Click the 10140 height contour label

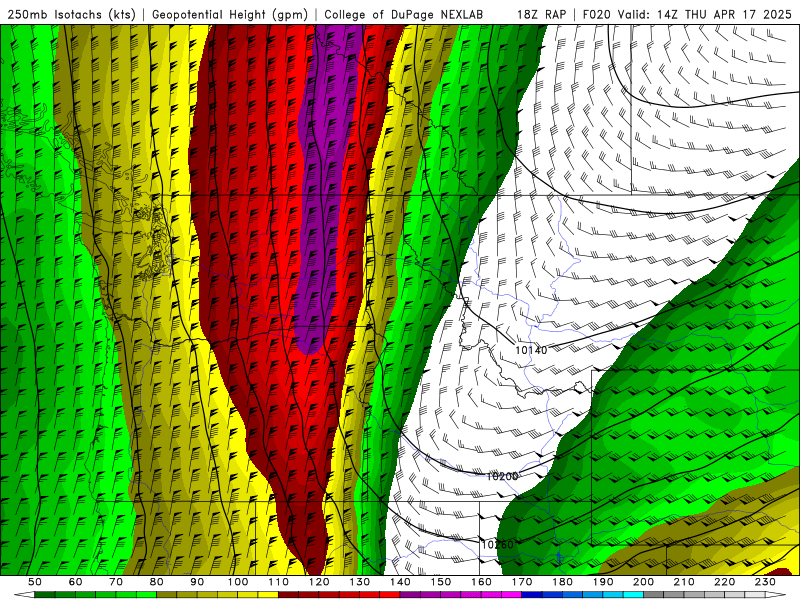pos(531,350)
